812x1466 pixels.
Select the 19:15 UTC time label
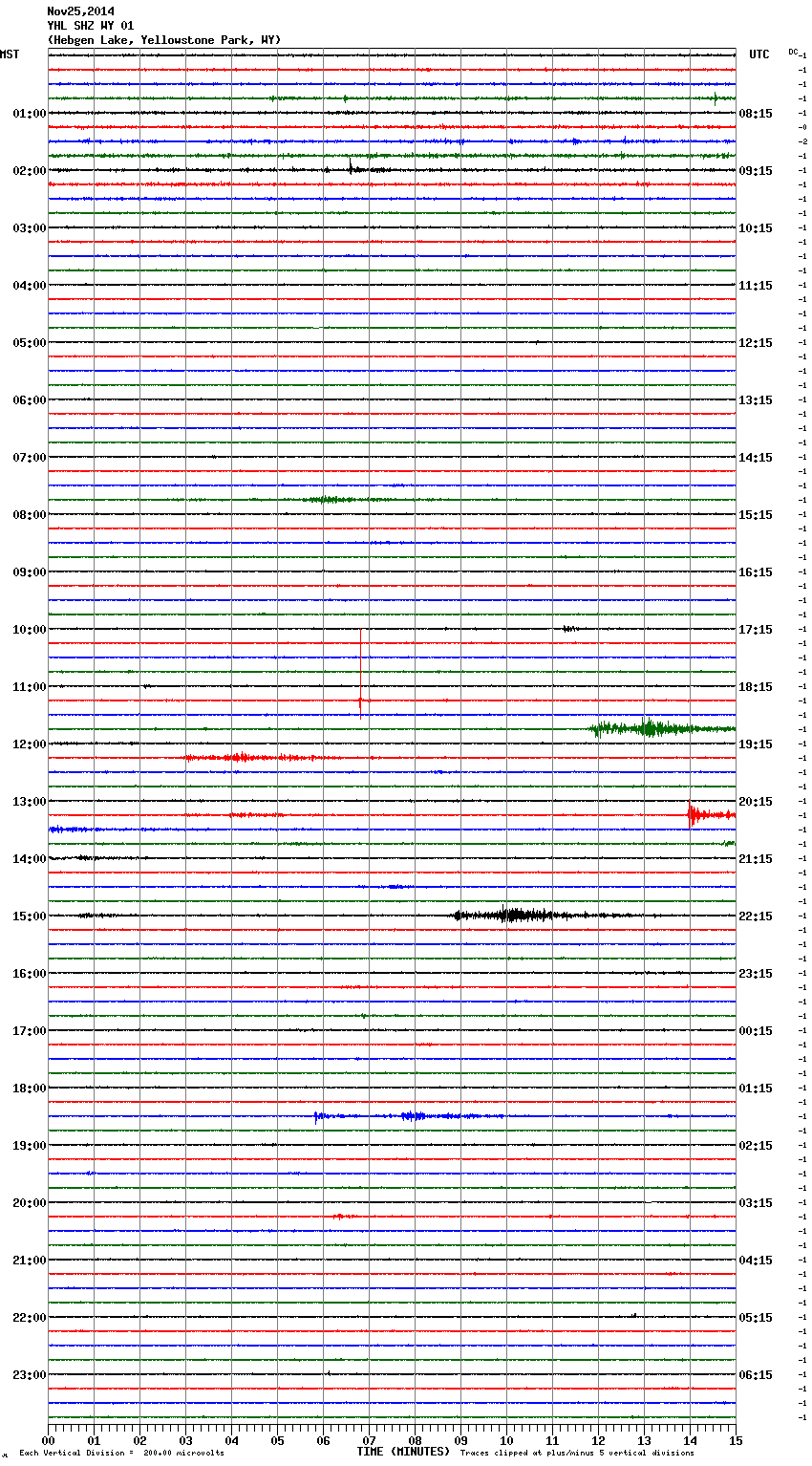[756, 744]
